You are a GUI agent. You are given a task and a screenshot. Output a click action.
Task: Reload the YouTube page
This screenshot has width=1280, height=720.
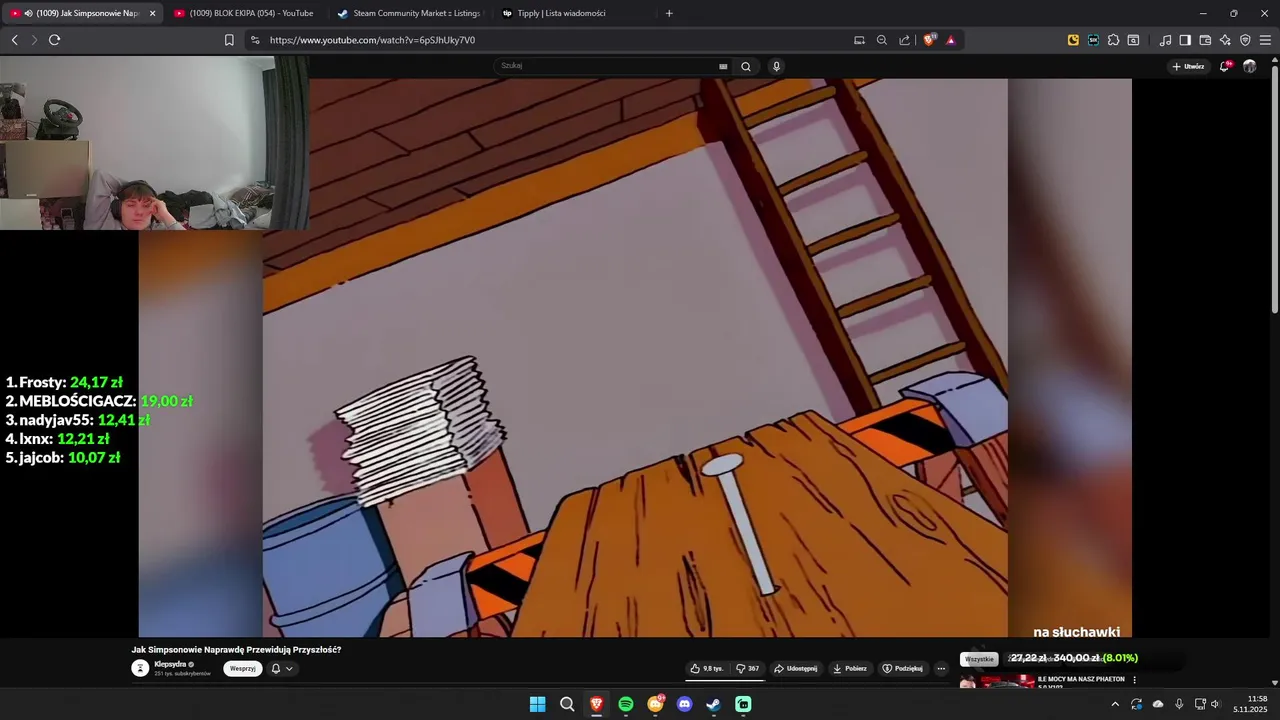54,40
